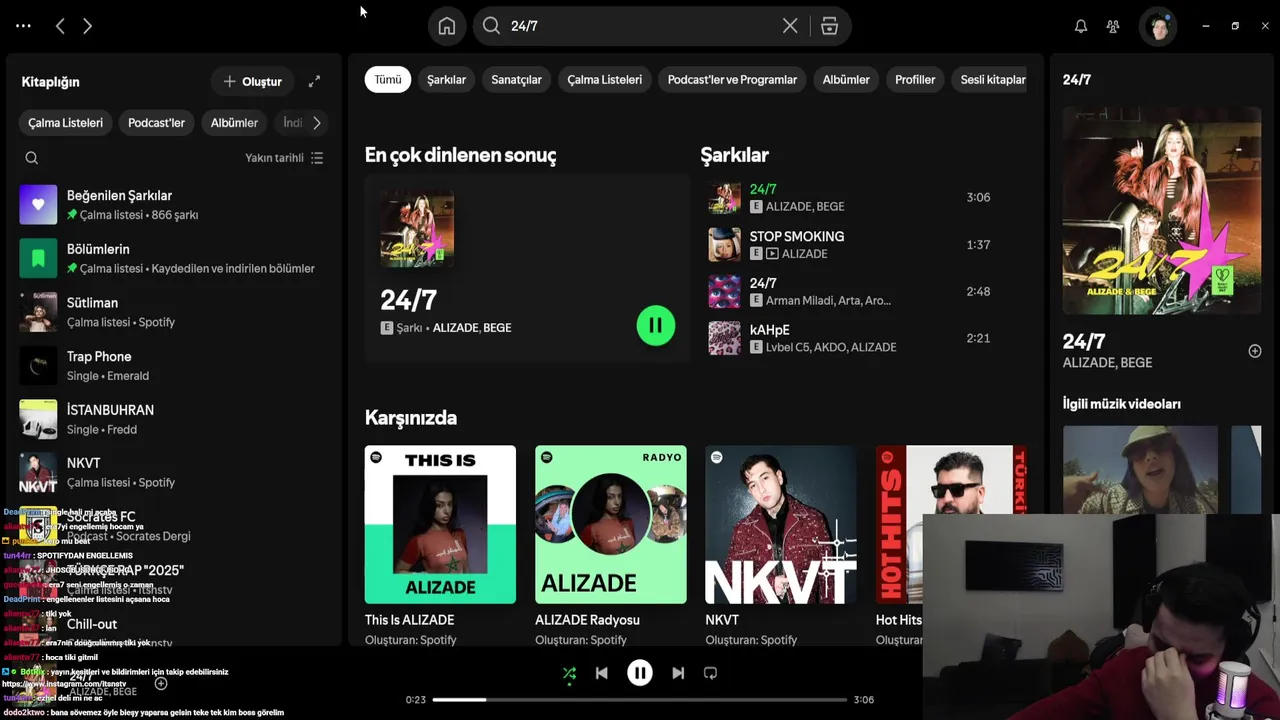The height and width of the screenshot is (720, 1280).
Task: Open the notifications bell
Action: 1081,26
